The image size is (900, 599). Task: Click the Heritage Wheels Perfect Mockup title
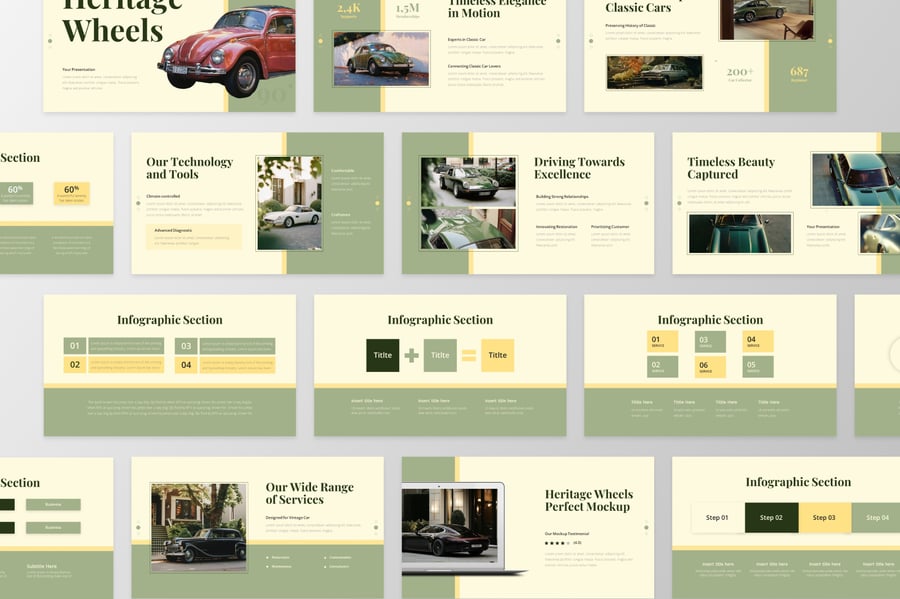click(588, 500)
